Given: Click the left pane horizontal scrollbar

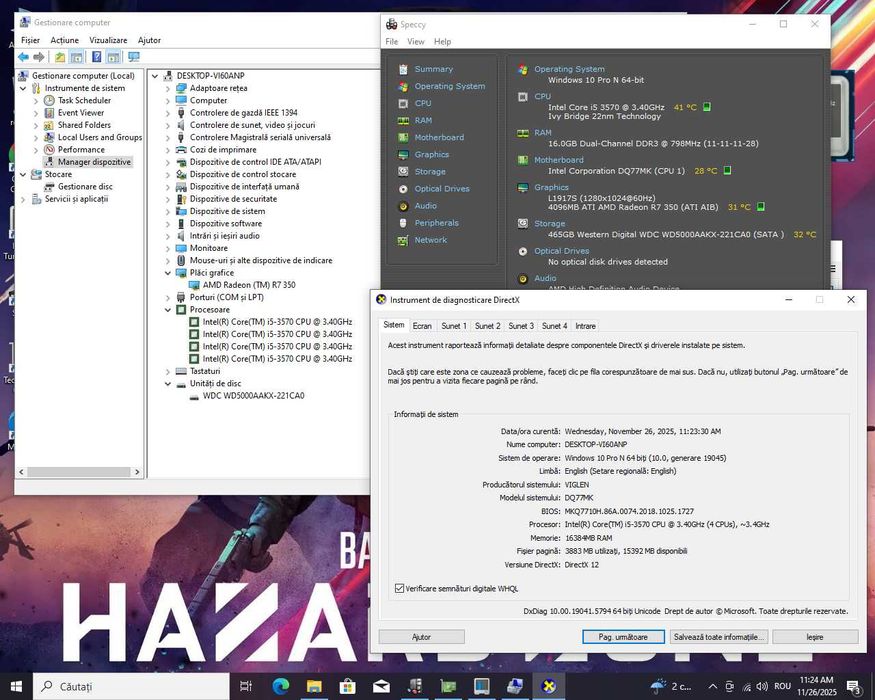Looking at the screenshot, I should [79, 472].
